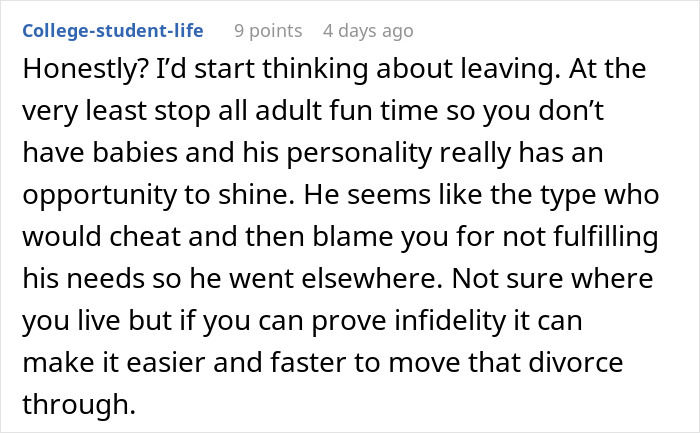Click the phrase blame you for not fulfilling

485,237
